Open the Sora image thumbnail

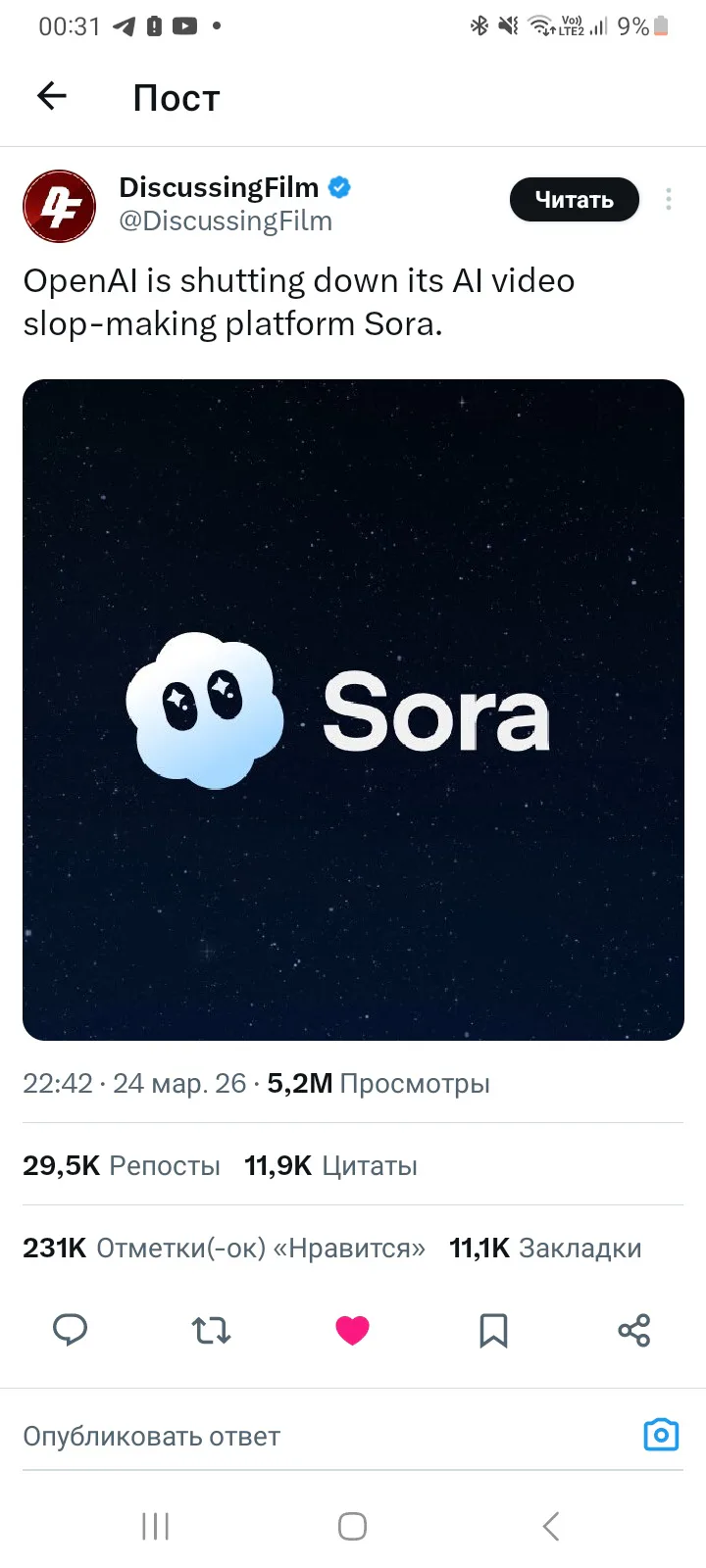coord(353,710)
